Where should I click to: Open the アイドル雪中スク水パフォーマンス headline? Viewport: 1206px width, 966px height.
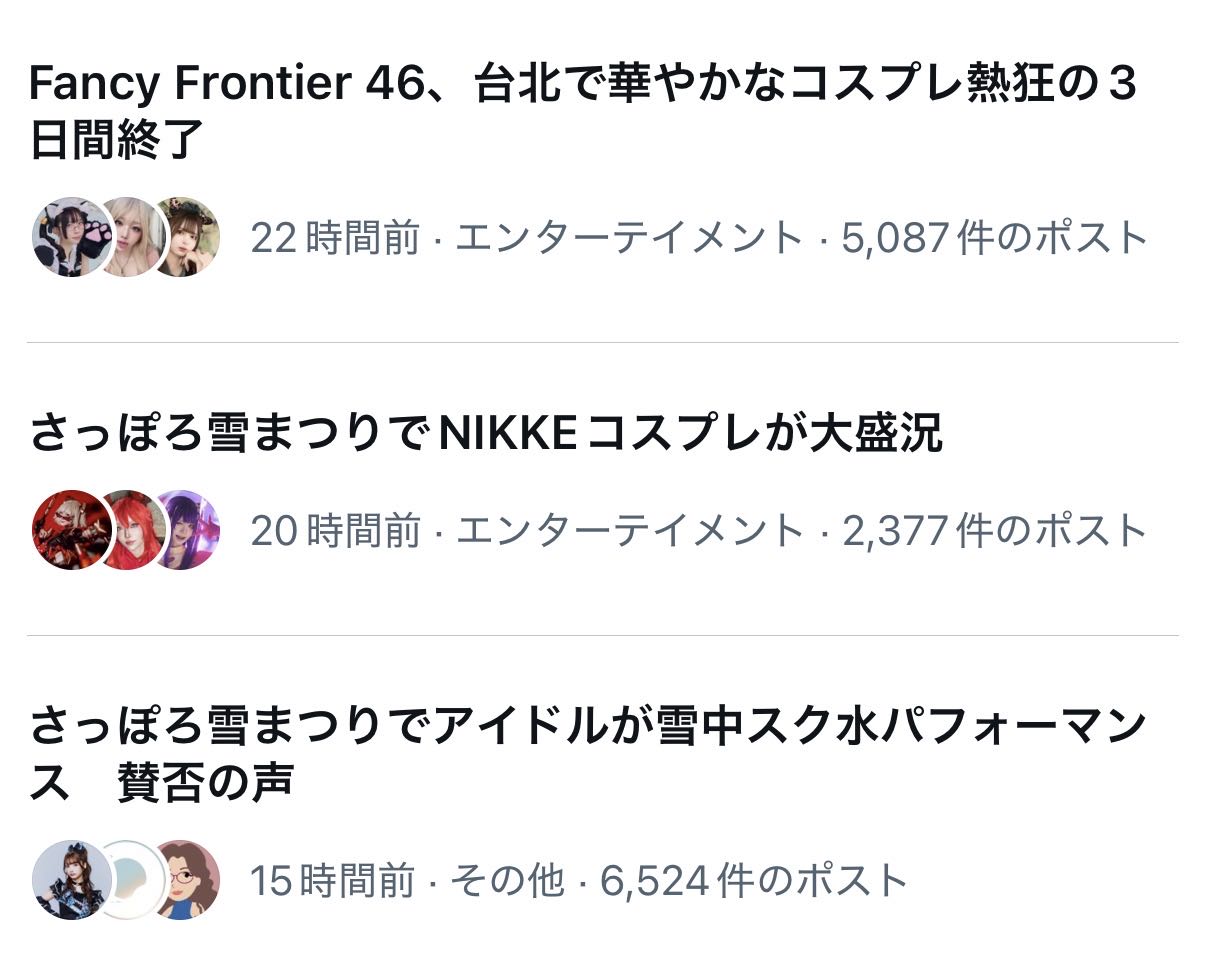[587, 752]
